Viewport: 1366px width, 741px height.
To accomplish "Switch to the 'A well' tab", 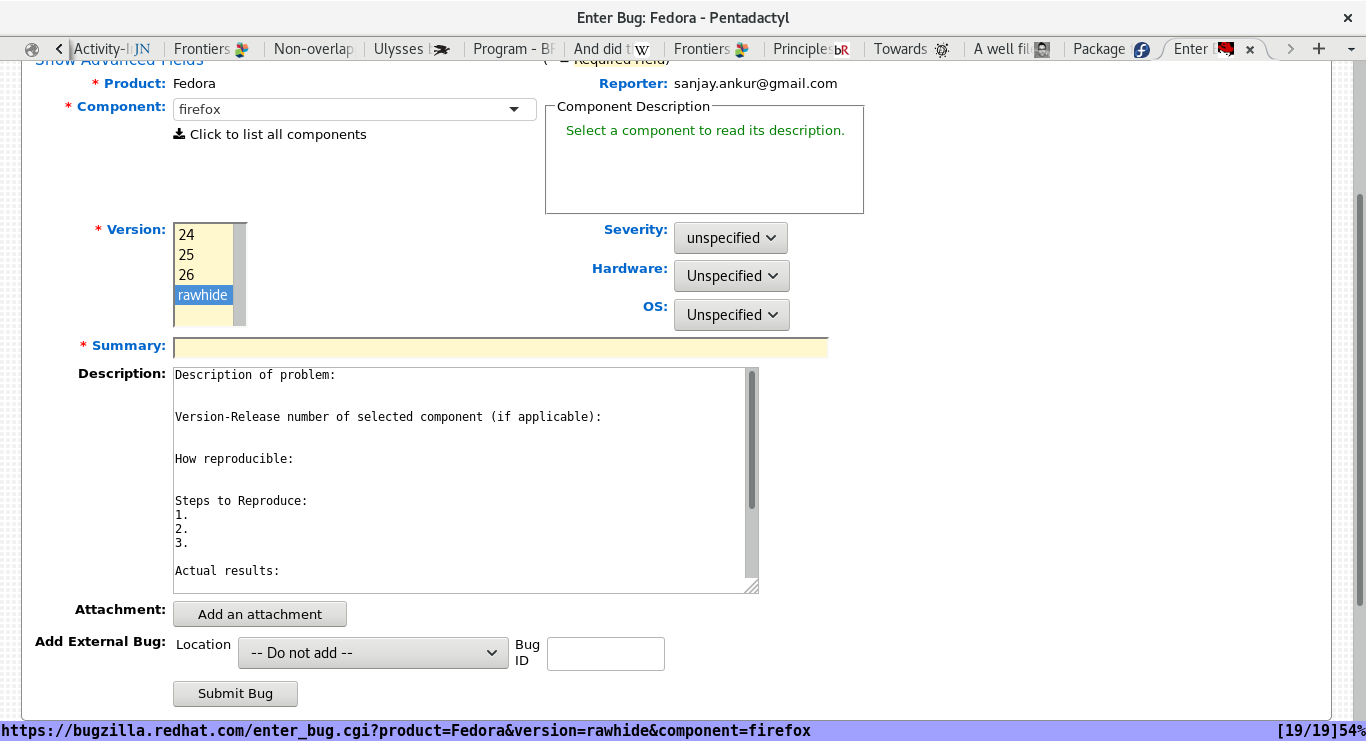I will point(1012,49).
